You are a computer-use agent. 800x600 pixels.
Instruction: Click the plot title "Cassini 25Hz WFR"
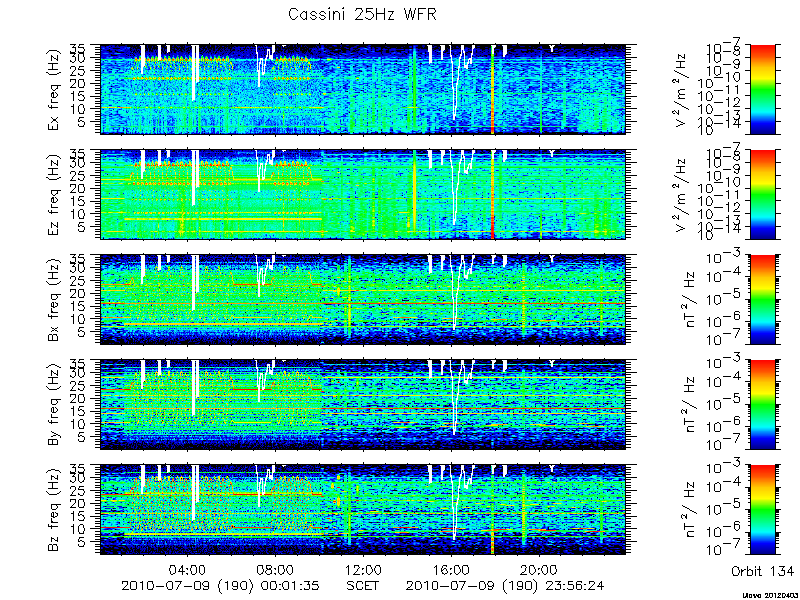(362, 14)
